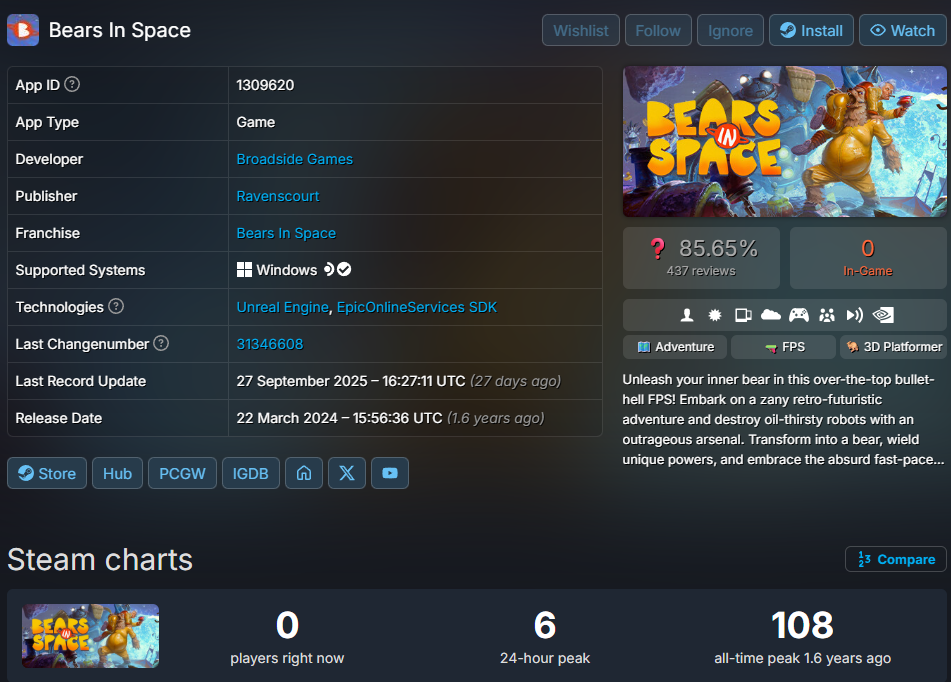Open the homepage link with house icon
This screenshot has height=682, width=951.
304,473
